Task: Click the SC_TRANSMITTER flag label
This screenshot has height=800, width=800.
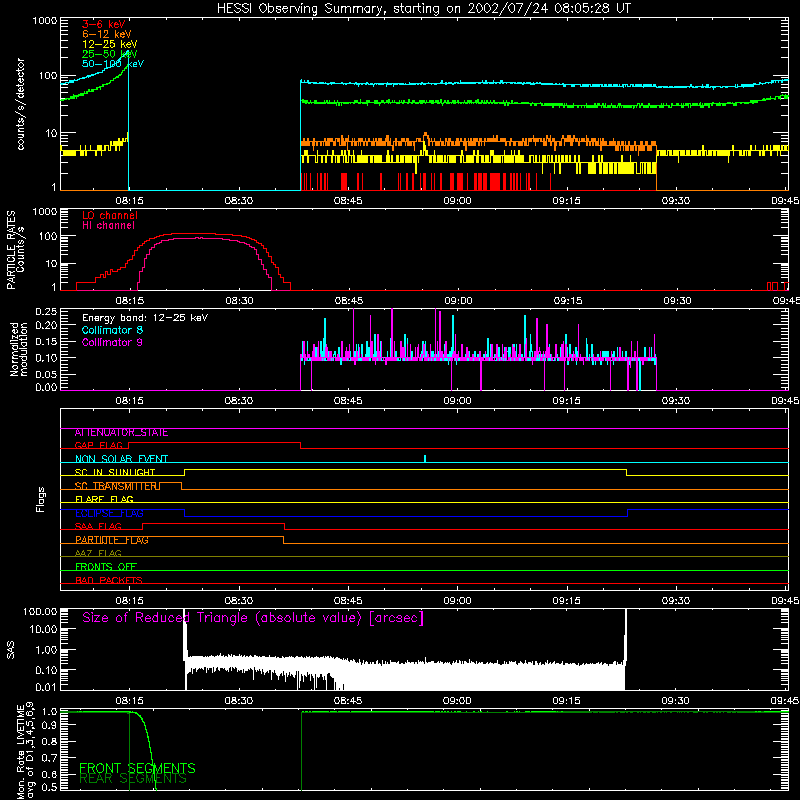Action: click(117, 486)
